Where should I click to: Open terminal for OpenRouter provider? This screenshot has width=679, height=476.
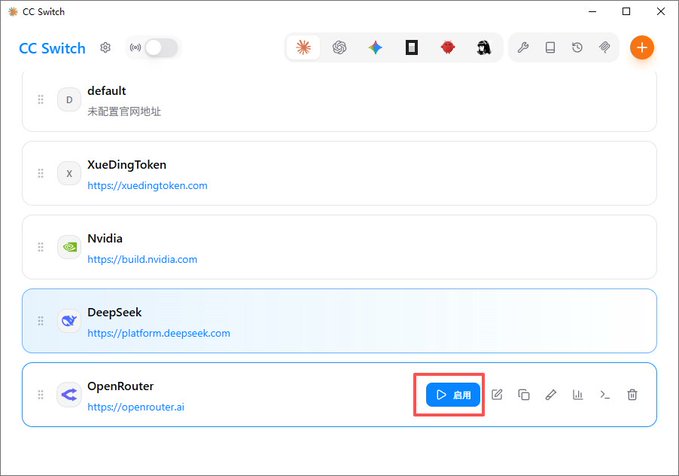click(x=605, y=395)
